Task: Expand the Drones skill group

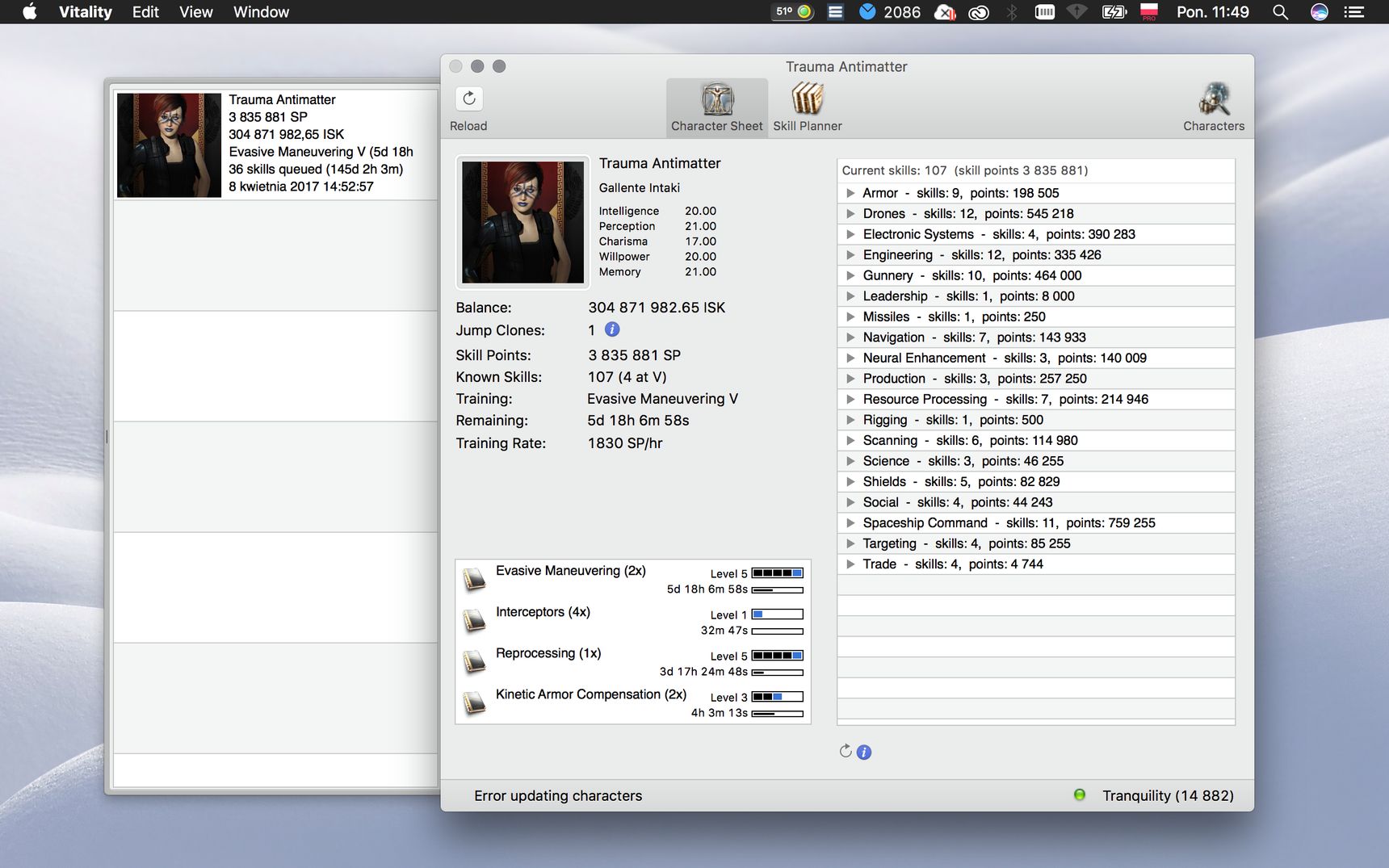Action: (850, 214)
